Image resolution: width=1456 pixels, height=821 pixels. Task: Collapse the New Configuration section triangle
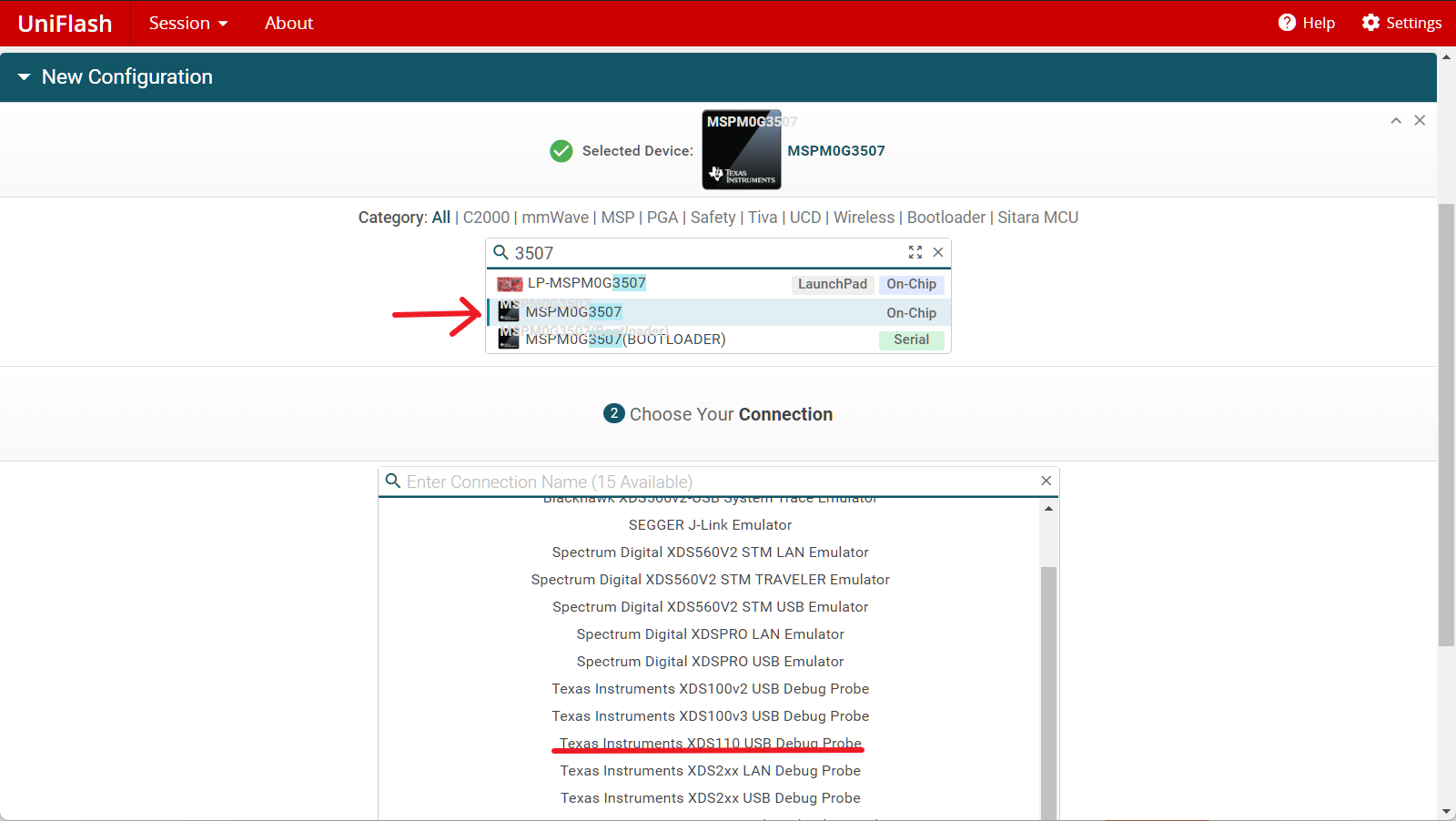pyautogui.click(x=24, y=77)
